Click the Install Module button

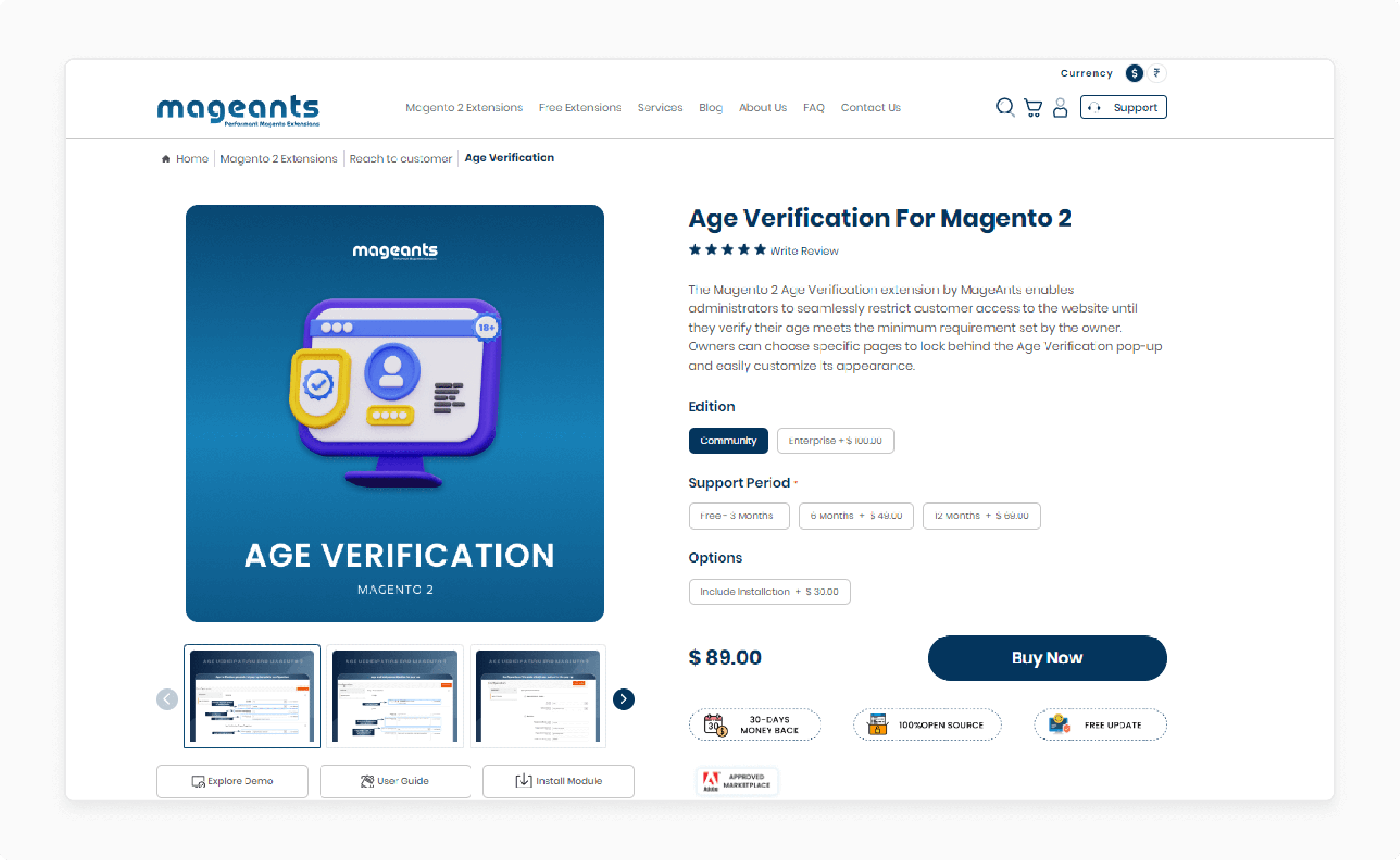(x=558, y=781)
